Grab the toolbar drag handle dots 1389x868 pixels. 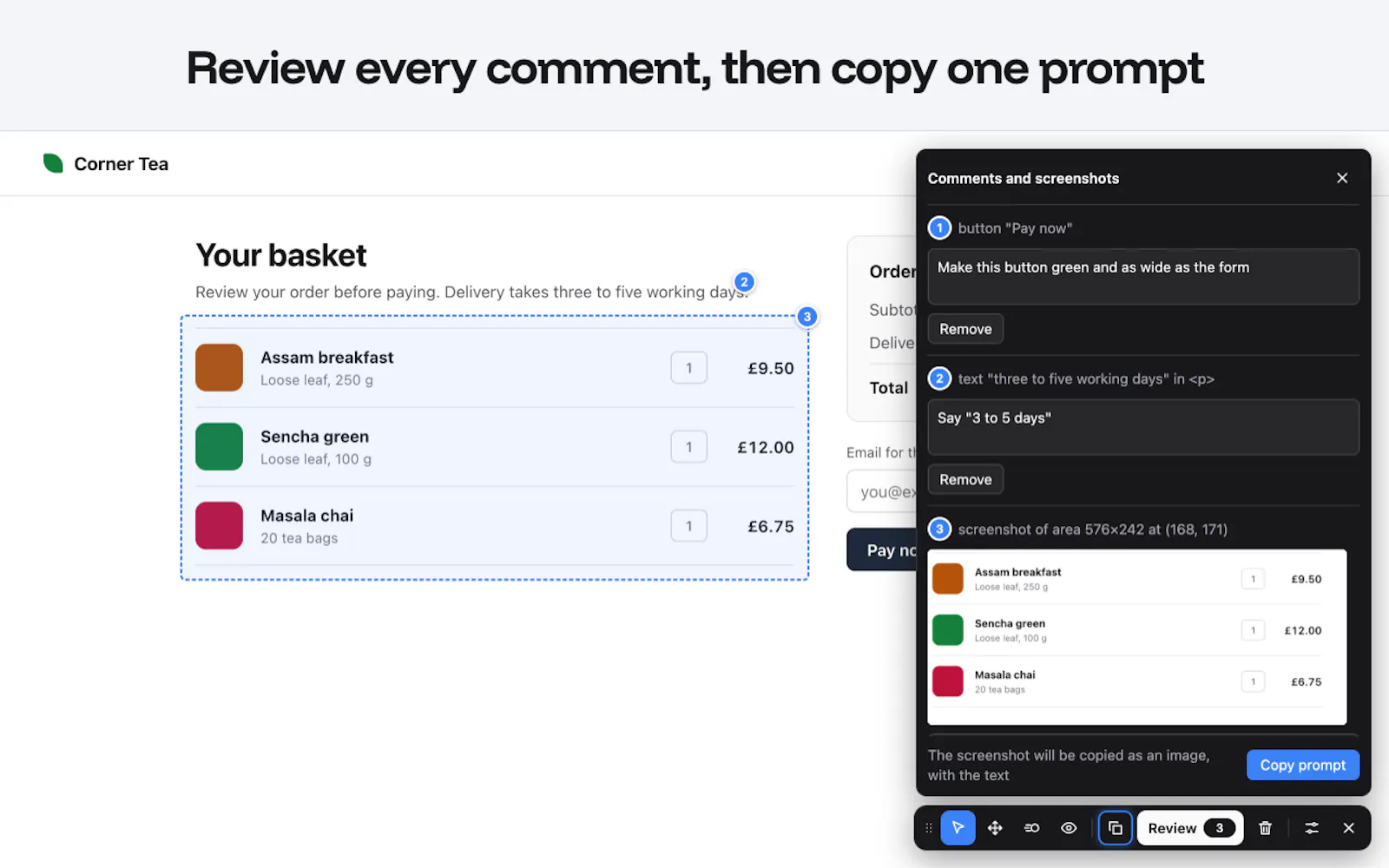coord(928,828)
